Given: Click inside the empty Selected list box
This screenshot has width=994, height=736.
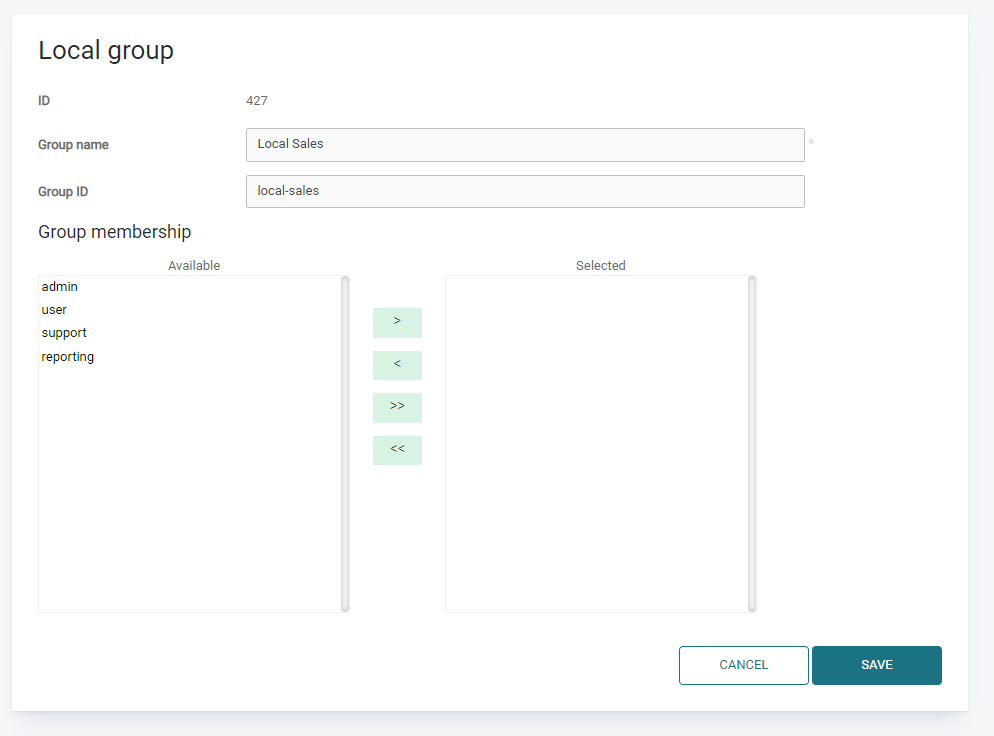Looking at the screenshot, I should (x=596, y=443).
